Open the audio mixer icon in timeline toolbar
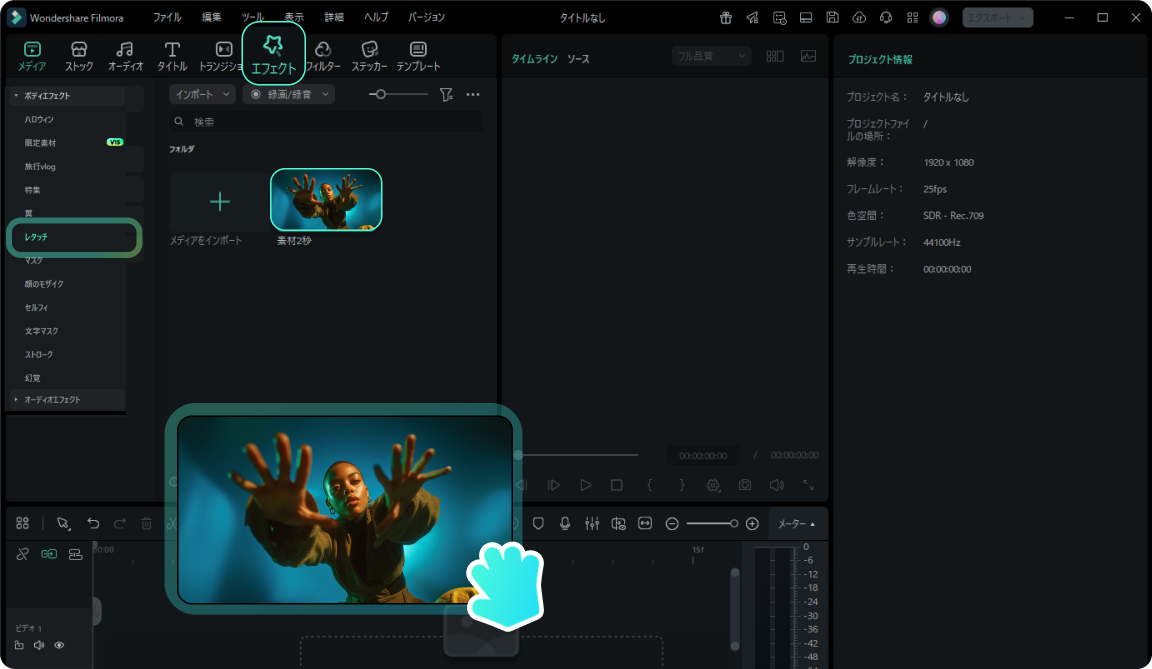The width and height of the screenshot is (1152, 669). tap(592, 523)
